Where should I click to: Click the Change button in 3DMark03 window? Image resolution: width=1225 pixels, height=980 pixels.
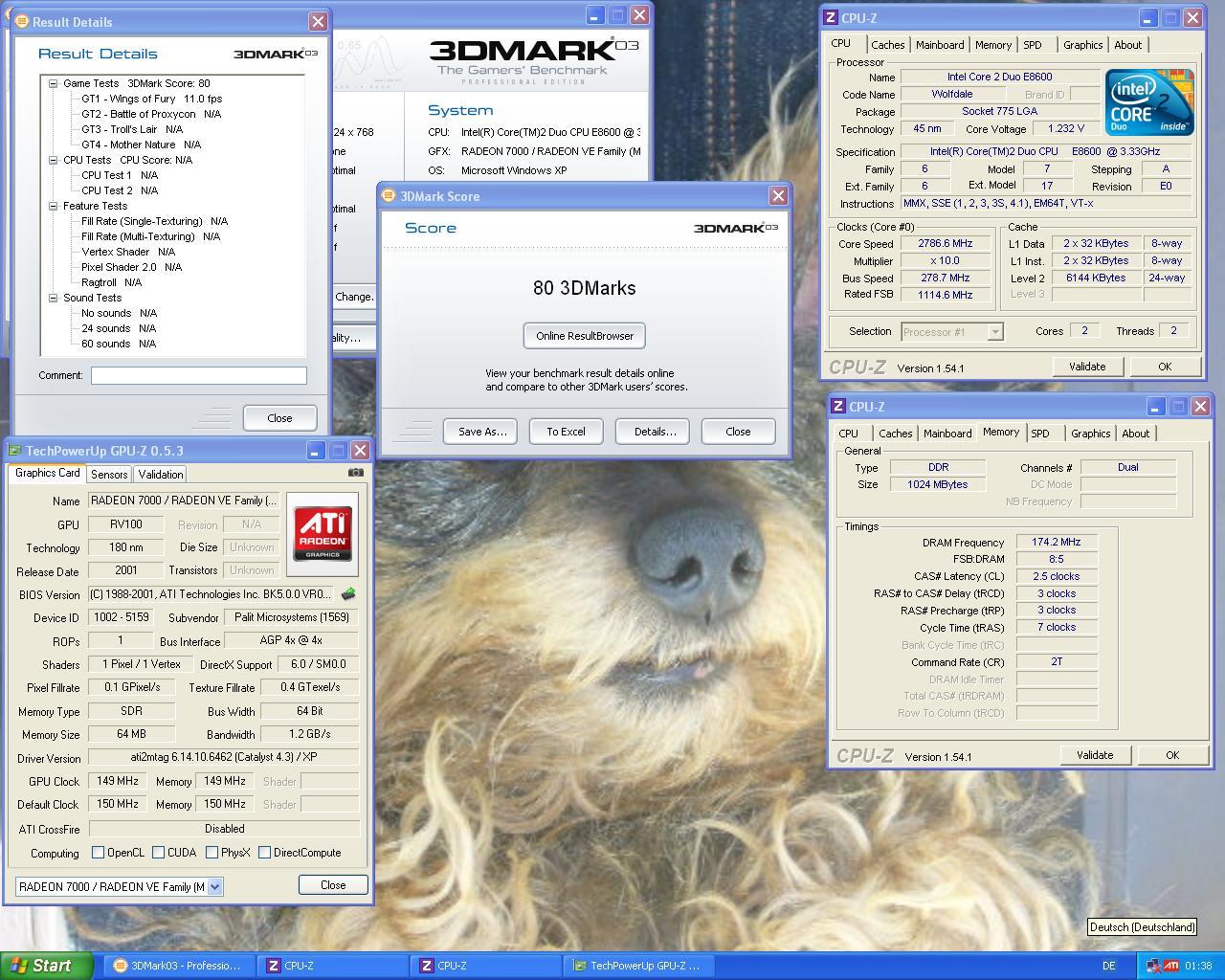pos(354,297)
